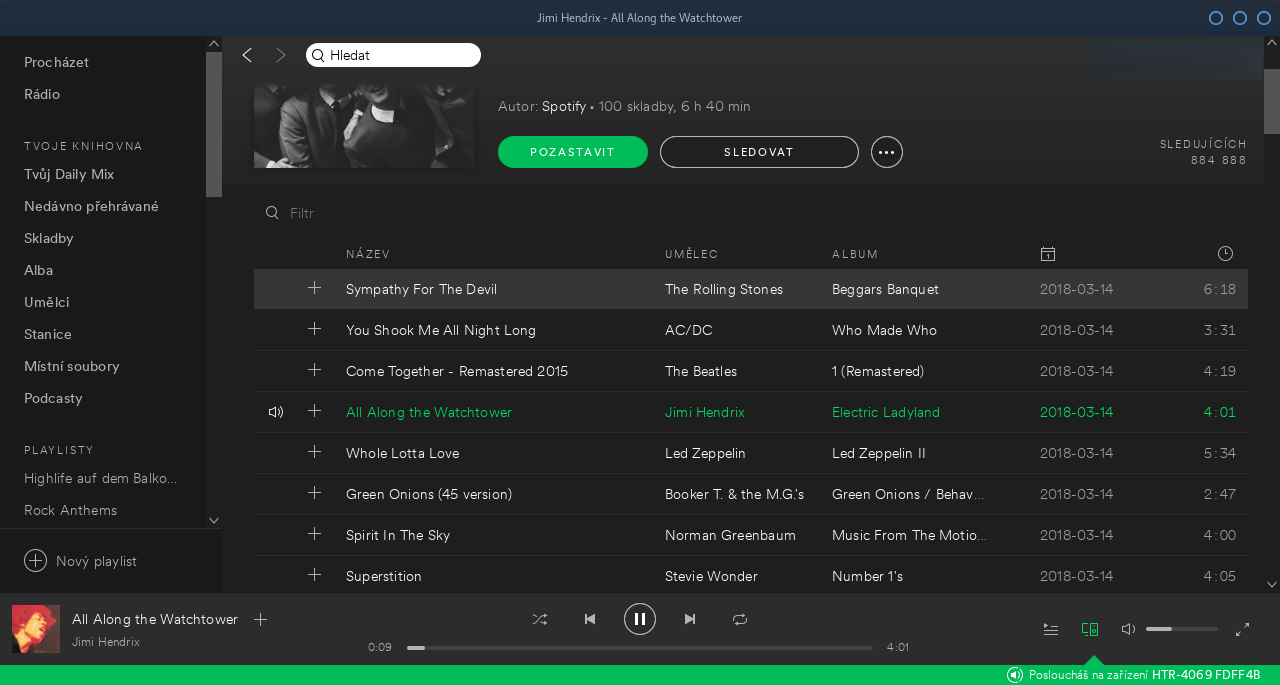Open Nedávno přehrávané
Viewport: 1280px width, 685px height.
pyautogui.click(x=91, y=206)
